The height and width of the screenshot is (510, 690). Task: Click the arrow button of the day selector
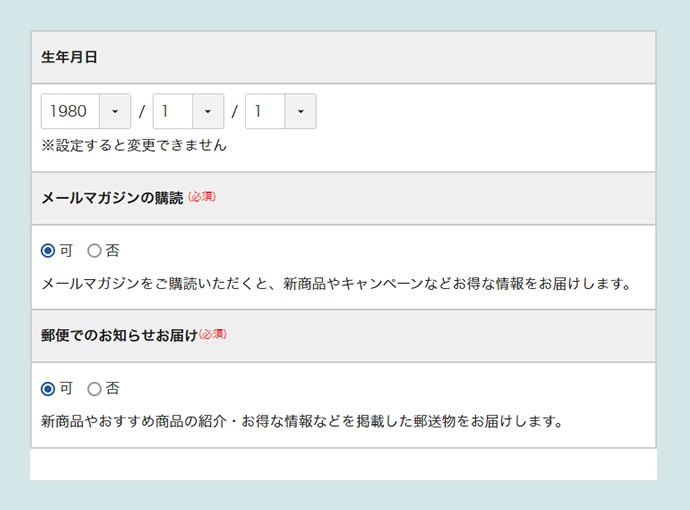coord(300,111)
